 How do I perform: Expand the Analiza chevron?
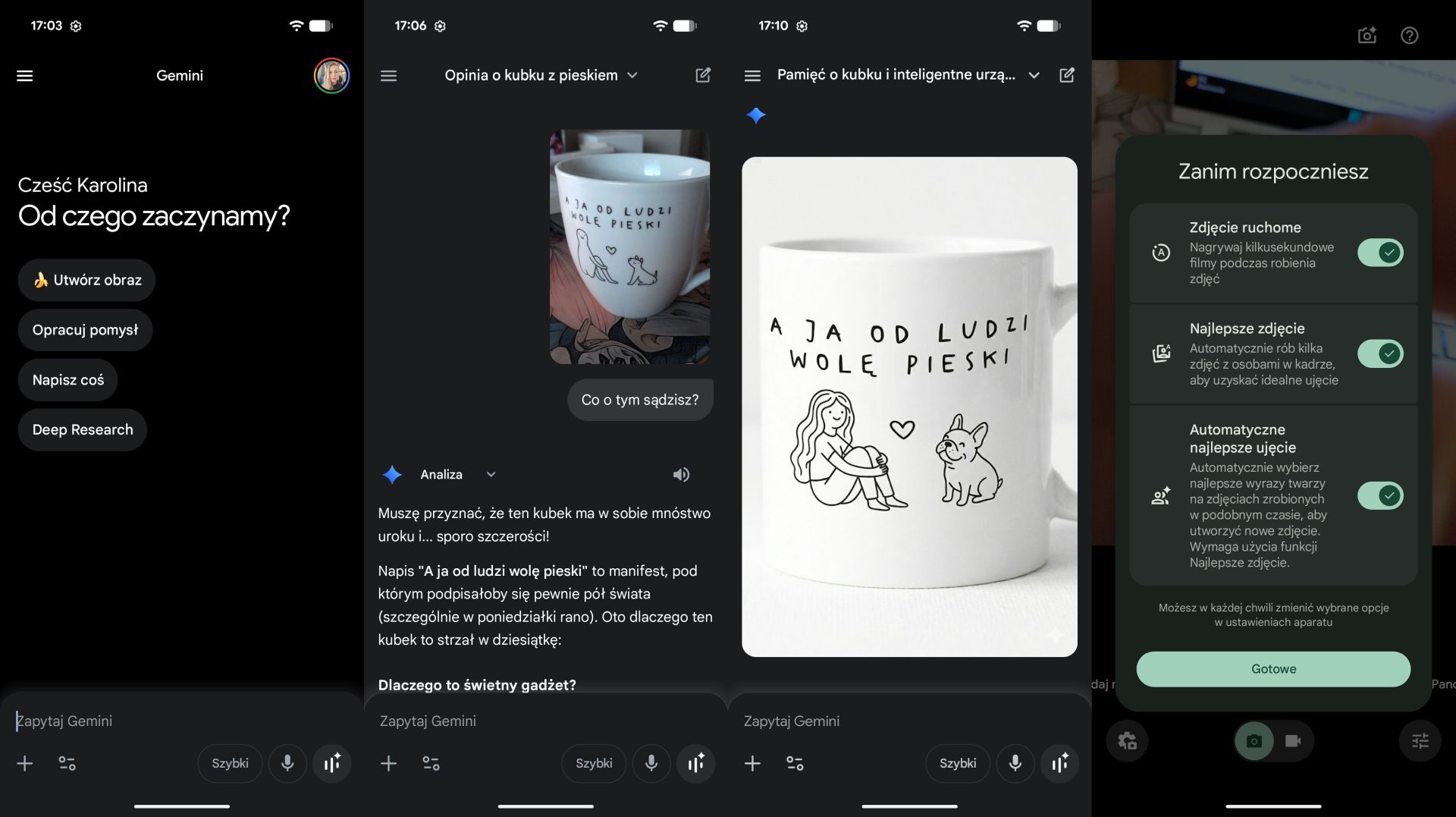(491, 475)
